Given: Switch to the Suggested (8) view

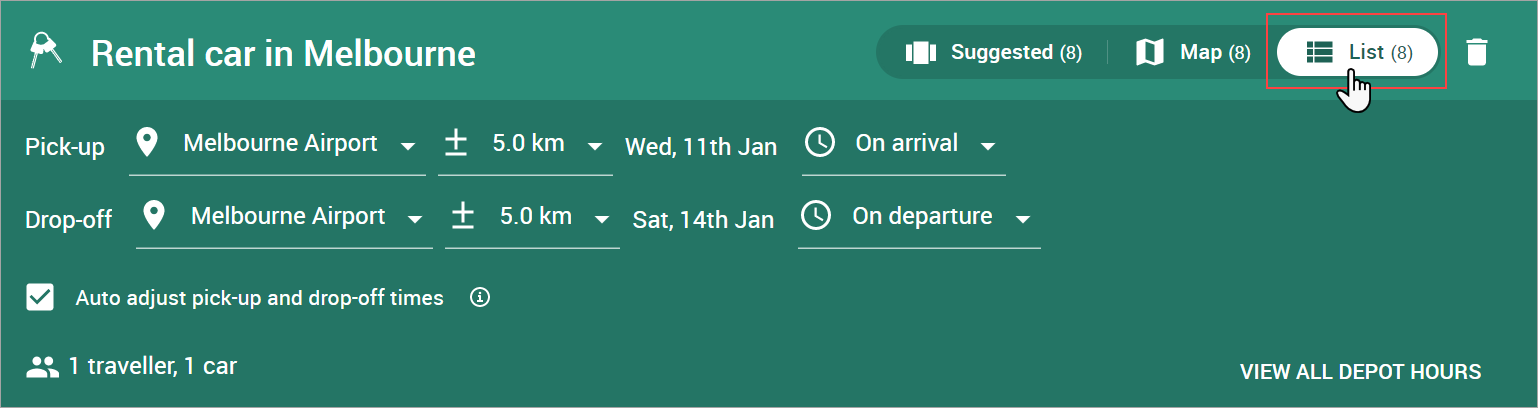Looking at the screenshot, I should [x=993, y=52].
